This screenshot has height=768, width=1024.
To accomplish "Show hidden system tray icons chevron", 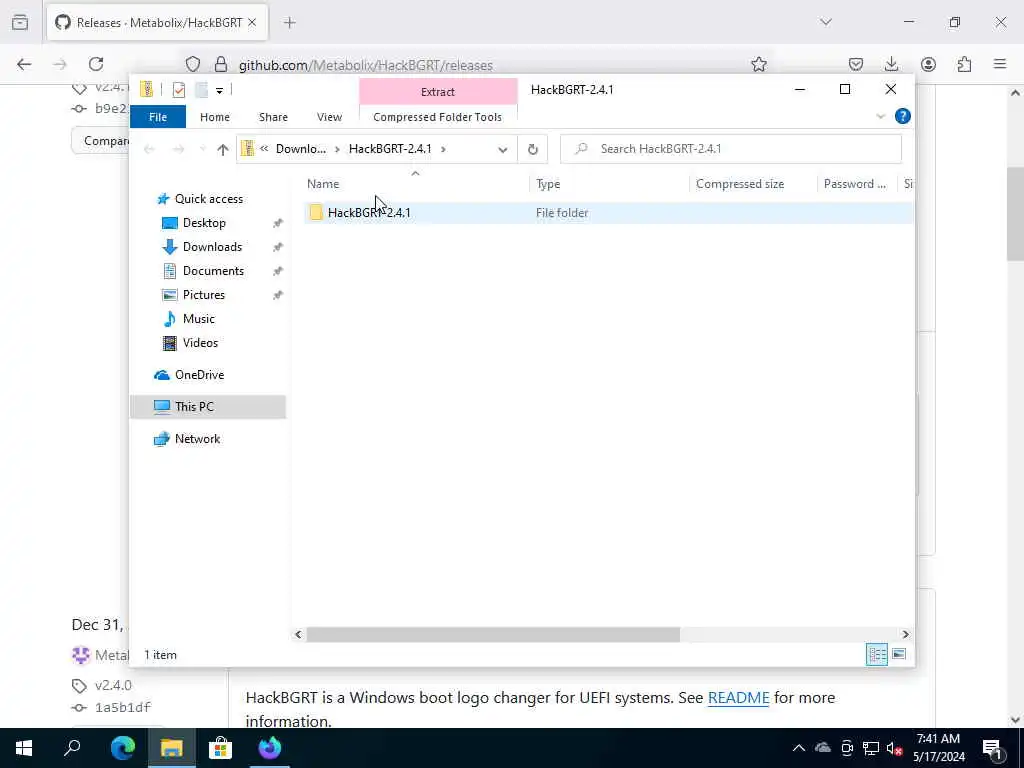I will point(799,748).
